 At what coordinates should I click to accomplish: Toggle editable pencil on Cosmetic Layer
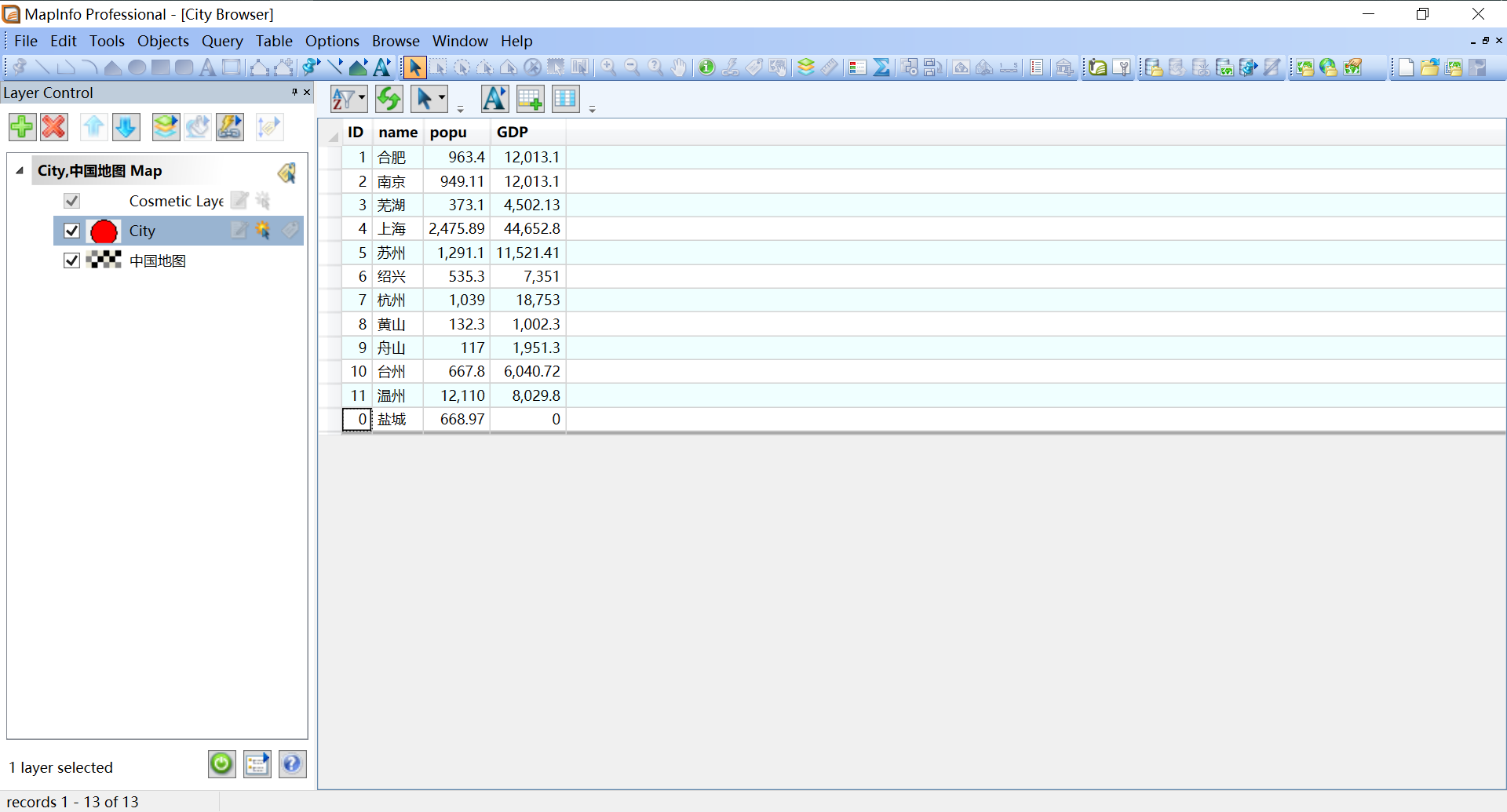tap(239, 201)
